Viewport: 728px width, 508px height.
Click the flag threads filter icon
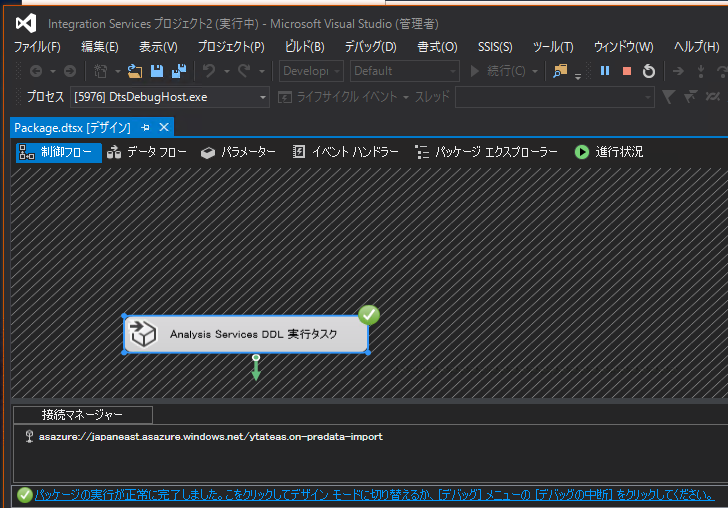690,97
